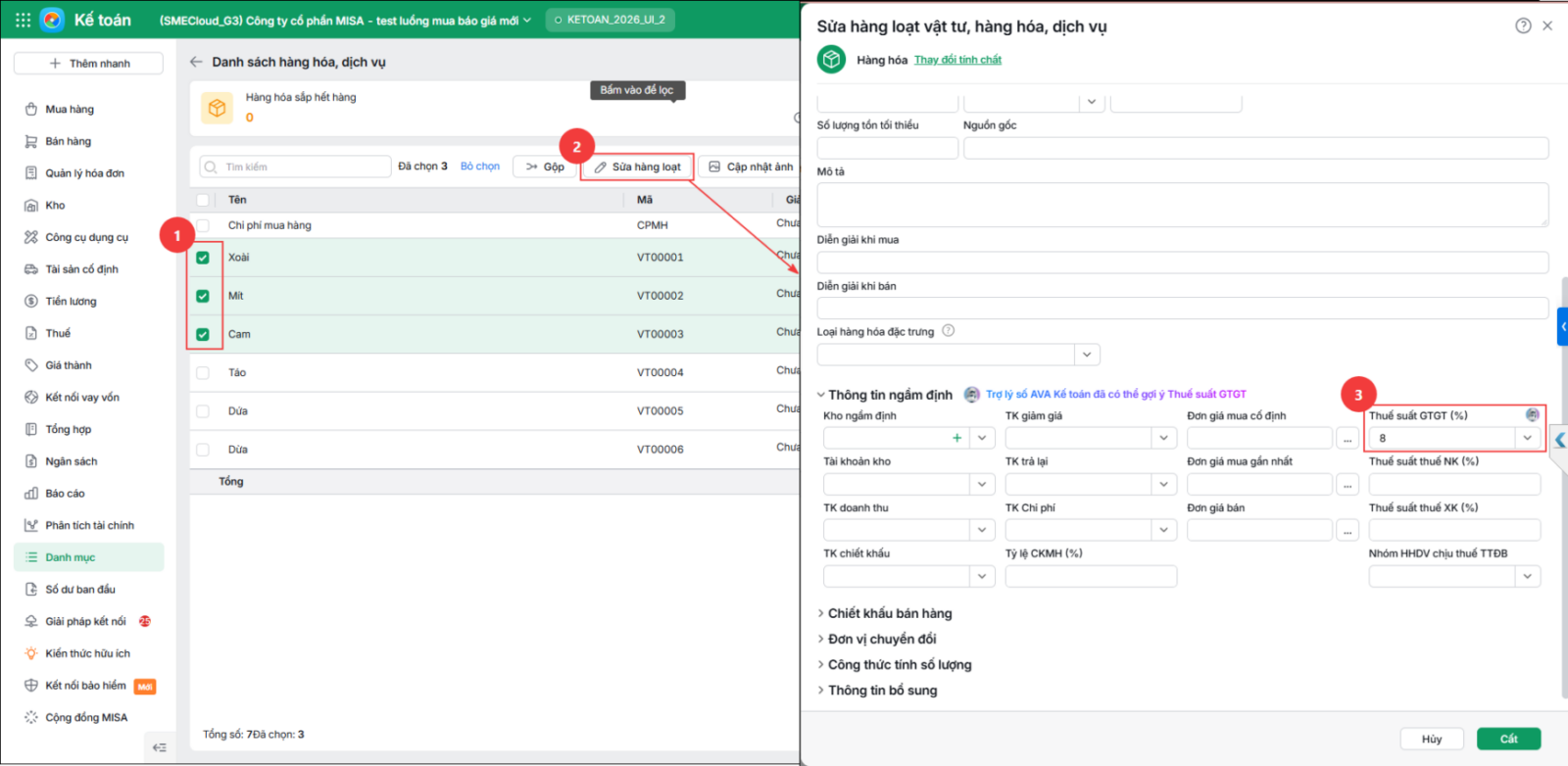Screen dimensions: 1568x766
Task: Click the Mô tả text area
Action: click(x=1182, y=205)
